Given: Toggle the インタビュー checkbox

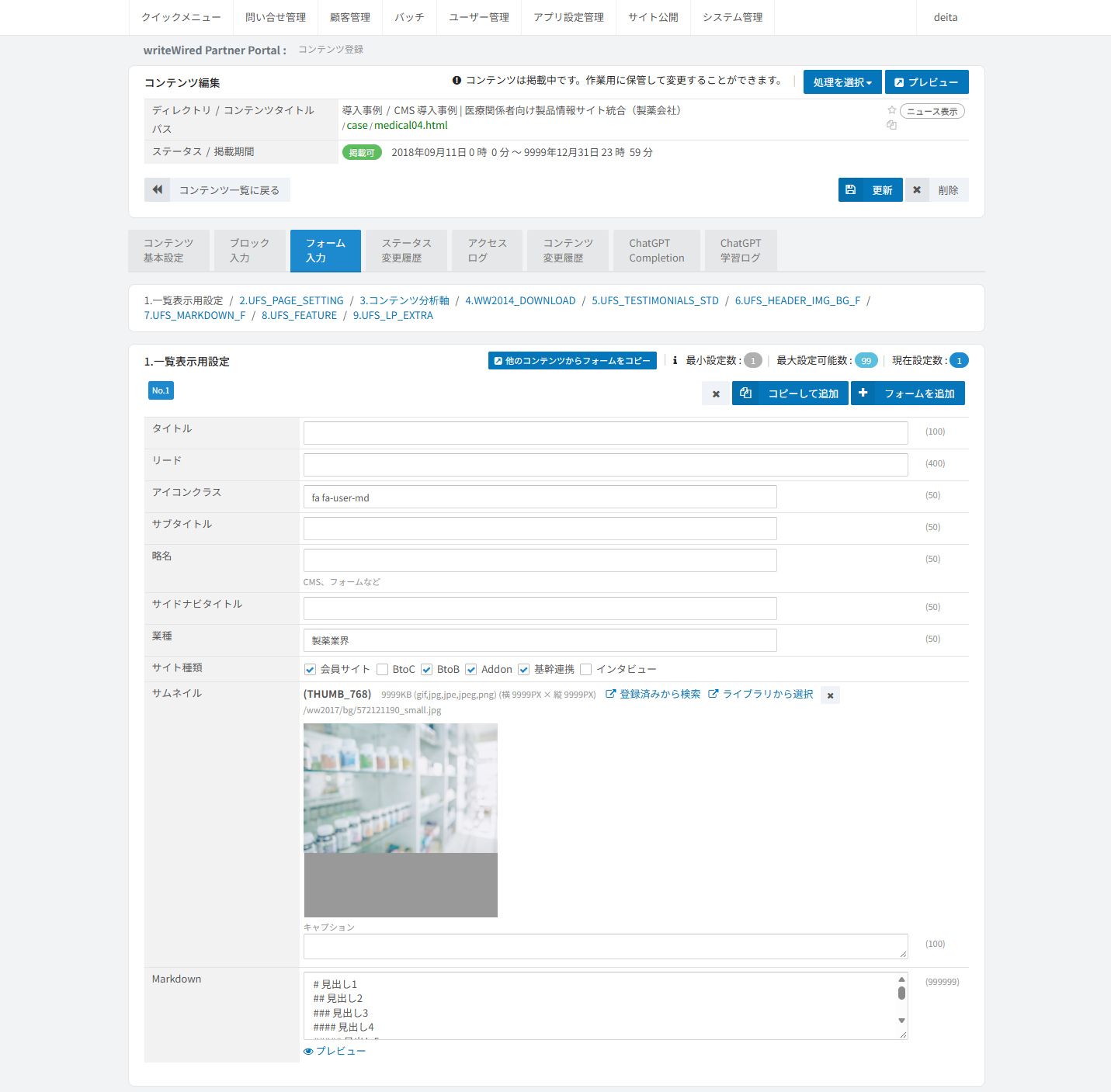Looking at the screenshot, I should tap(586, 669).
